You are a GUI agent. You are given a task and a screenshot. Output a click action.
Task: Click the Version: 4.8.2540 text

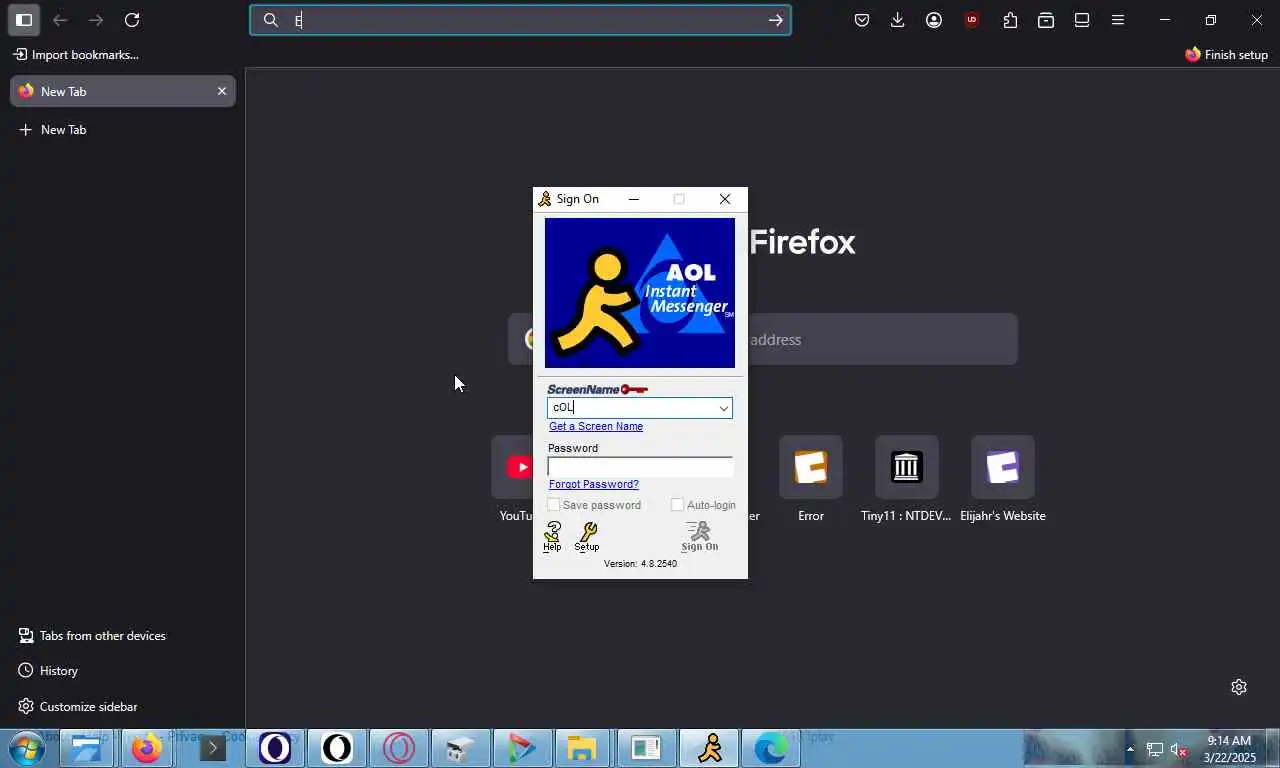tap(640, 564)
